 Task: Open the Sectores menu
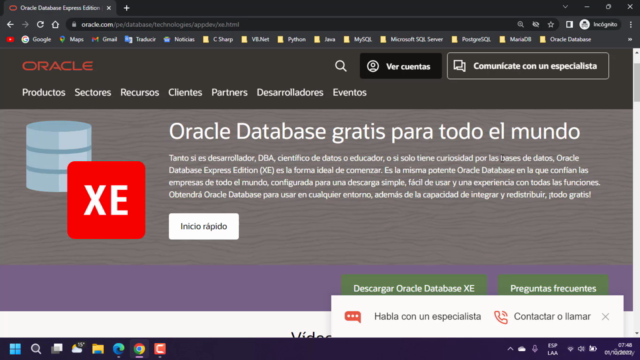(x=93, y=93)
